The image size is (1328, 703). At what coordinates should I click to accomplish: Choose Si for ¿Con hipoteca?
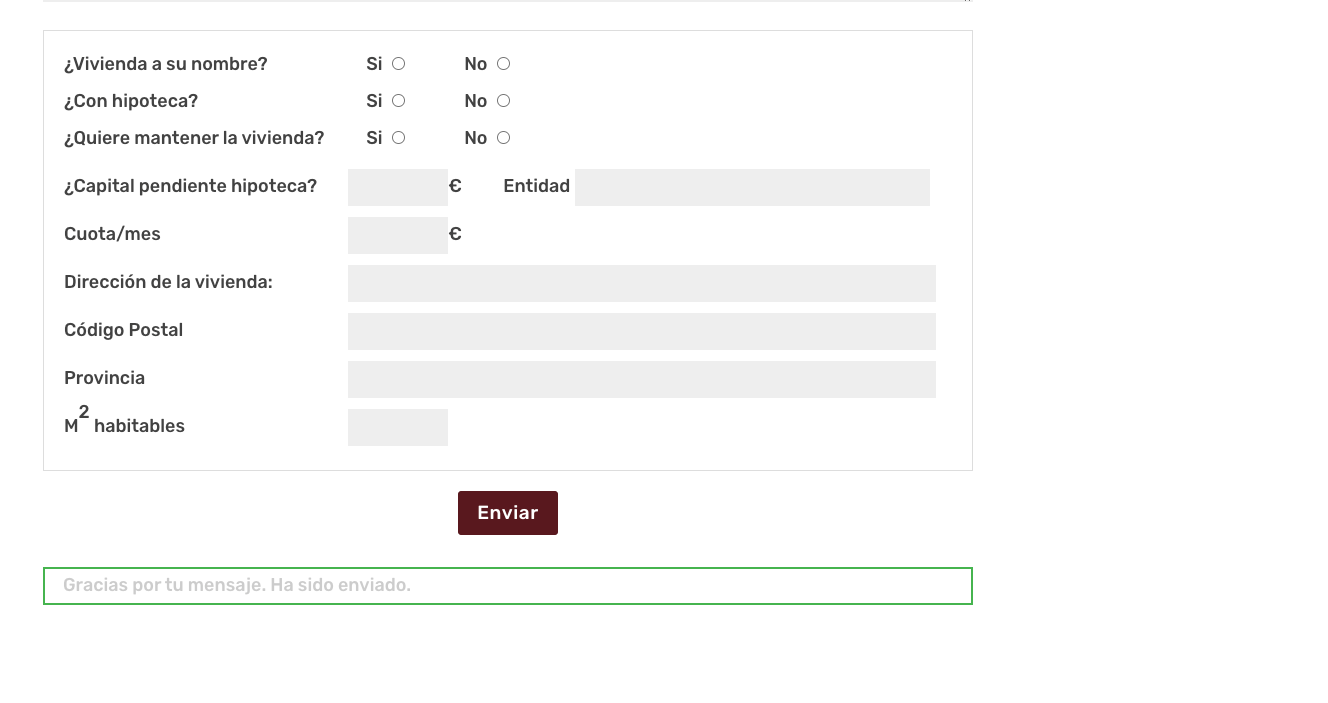click(398, 101)
